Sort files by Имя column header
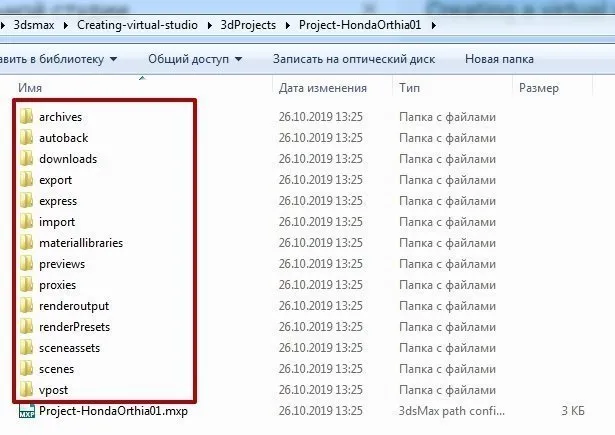 click(x=30, y=88)
